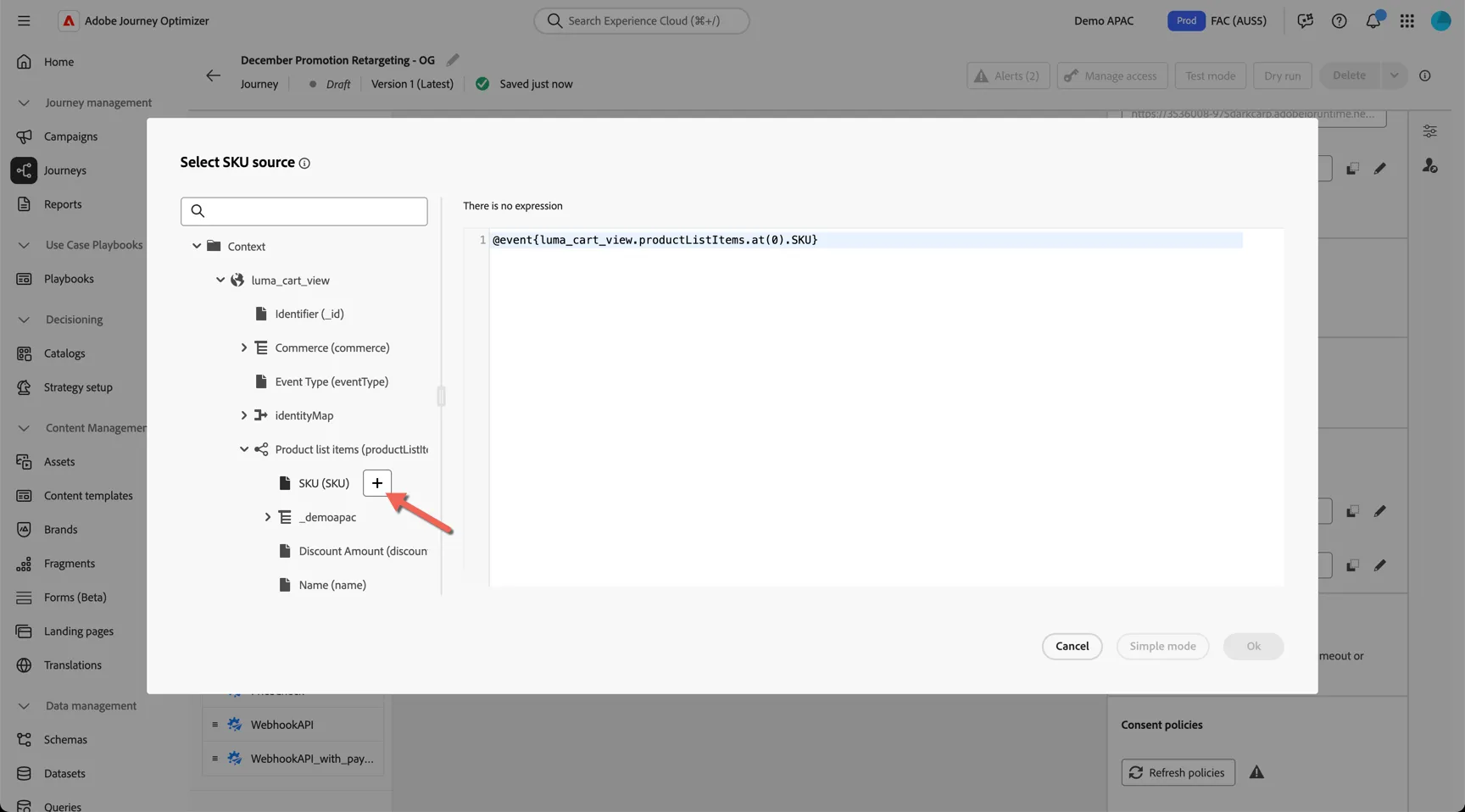Click Refresh policies button
Screen dimensions: 1465x812
(1178, 772)
